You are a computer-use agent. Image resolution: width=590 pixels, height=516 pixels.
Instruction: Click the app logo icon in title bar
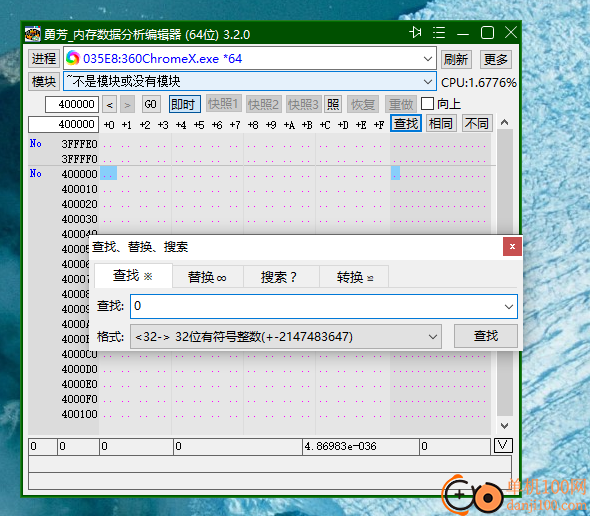pyautogui.click(x=33, y=34)
